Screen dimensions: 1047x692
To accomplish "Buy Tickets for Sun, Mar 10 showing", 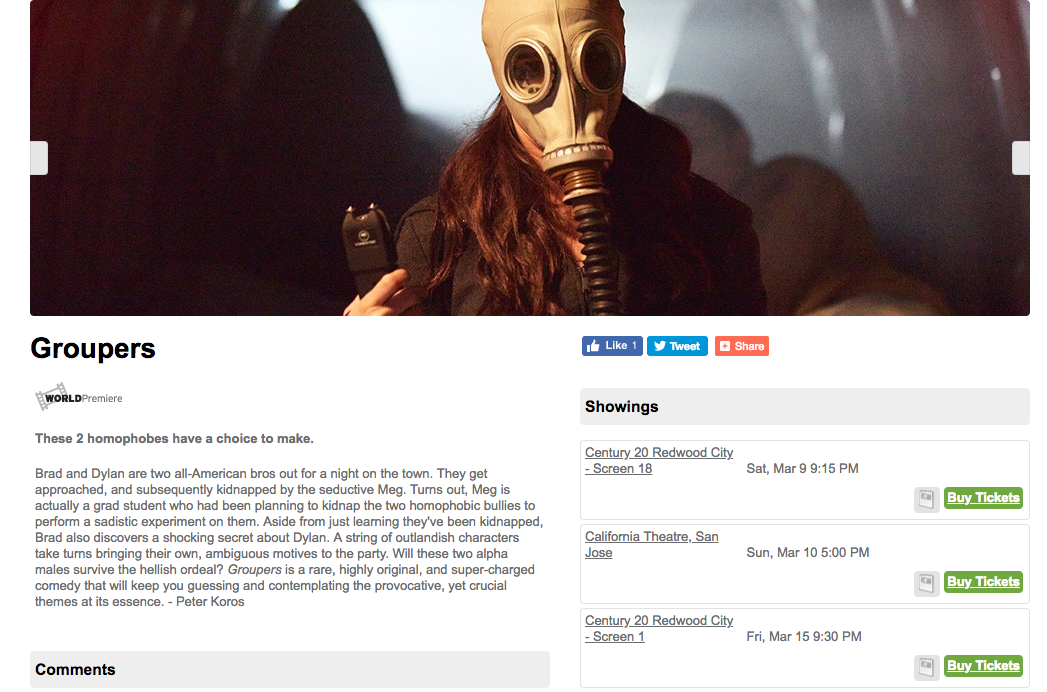I will point(983,582).
